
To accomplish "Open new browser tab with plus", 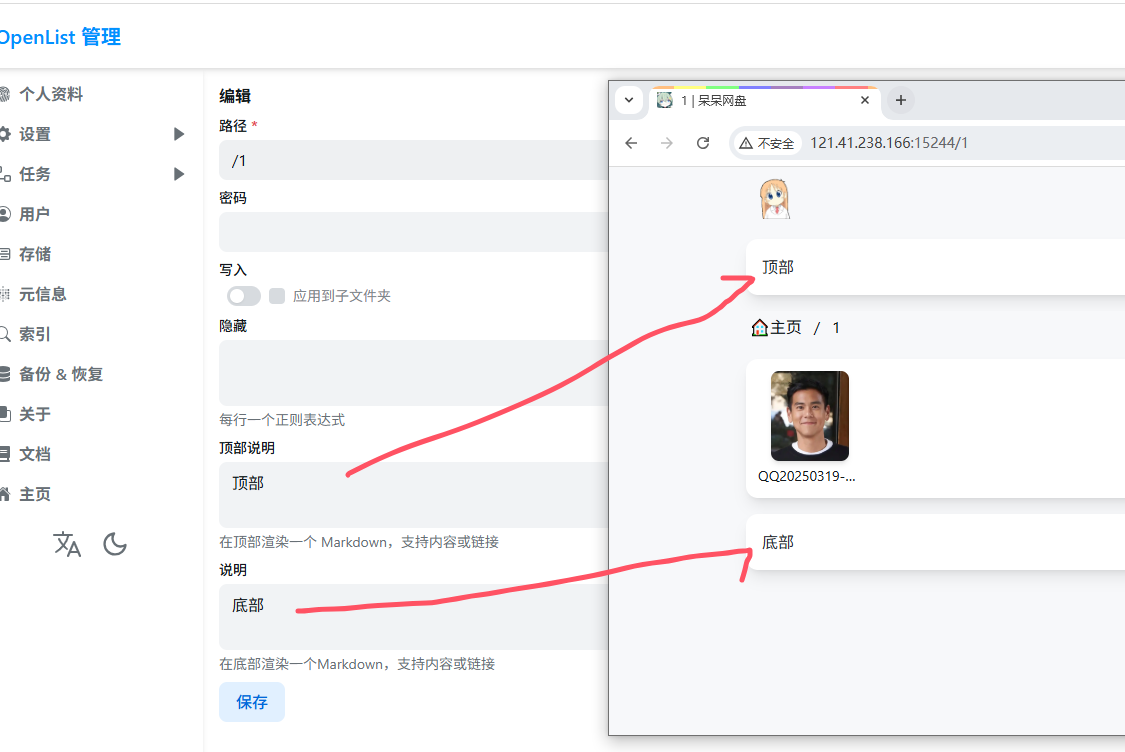I will tap(900, 100).
